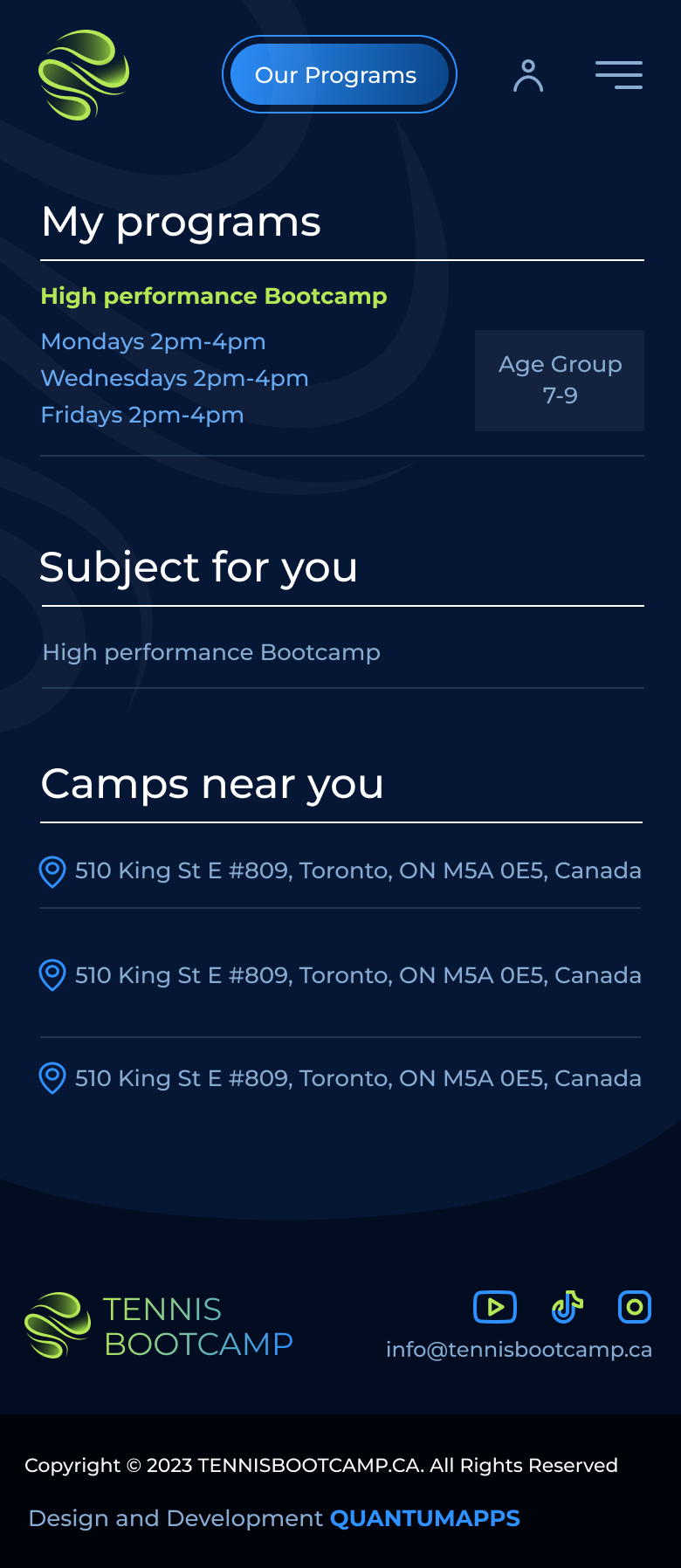Open the Instagram social icon
Image resolution: width=681 pixels, height=1568 pixels.
(x=635, y=1307)
